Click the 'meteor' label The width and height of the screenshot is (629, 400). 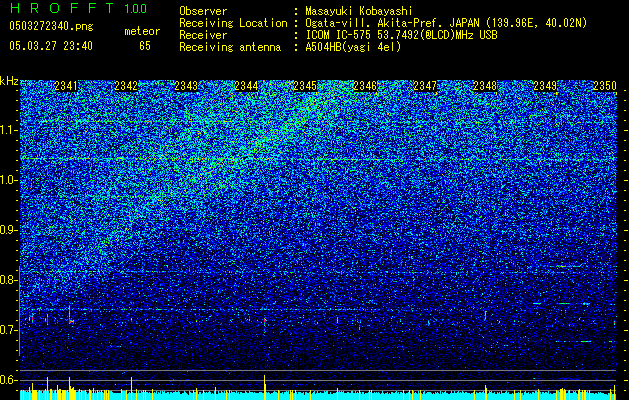pos(142,31)
